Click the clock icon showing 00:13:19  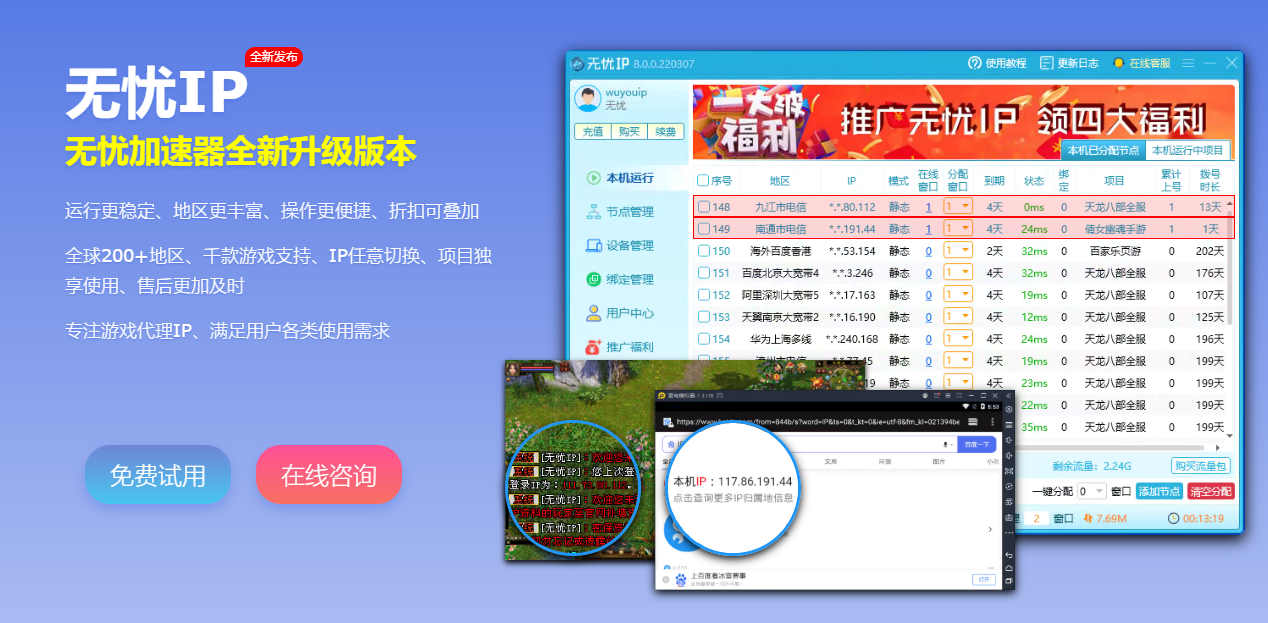click(x=1173, y=518)
